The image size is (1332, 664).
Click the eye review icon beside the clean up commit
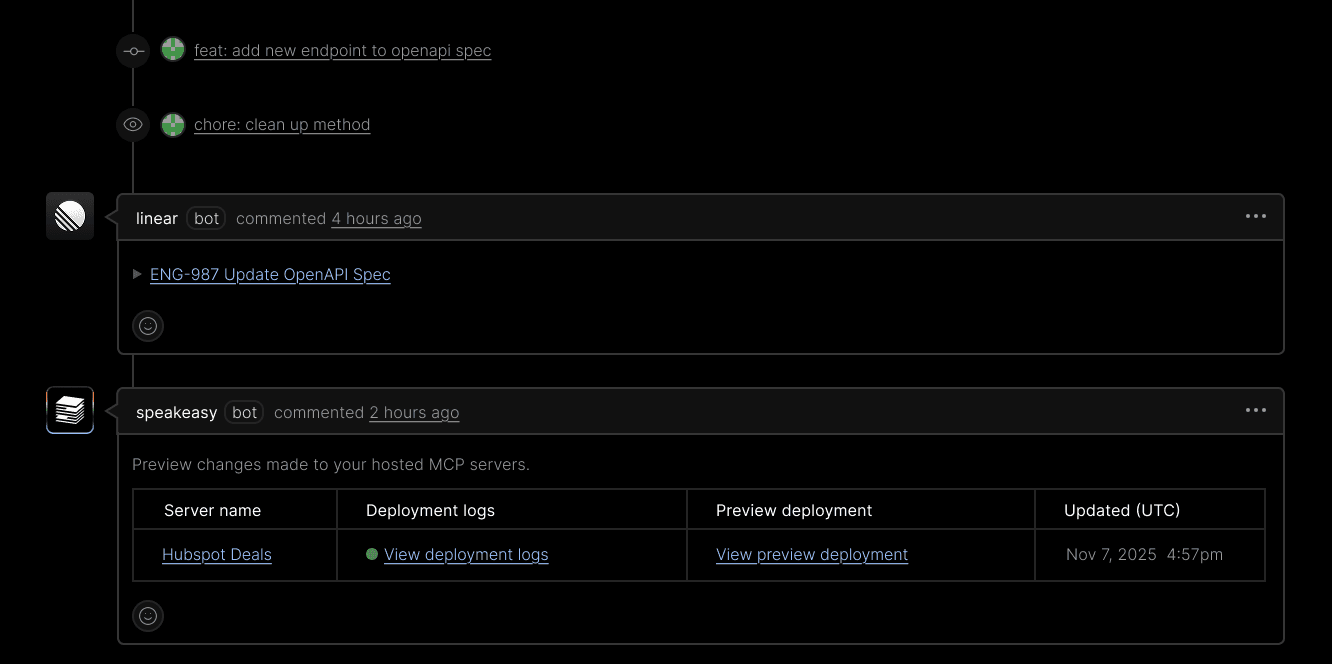[133, 124]
